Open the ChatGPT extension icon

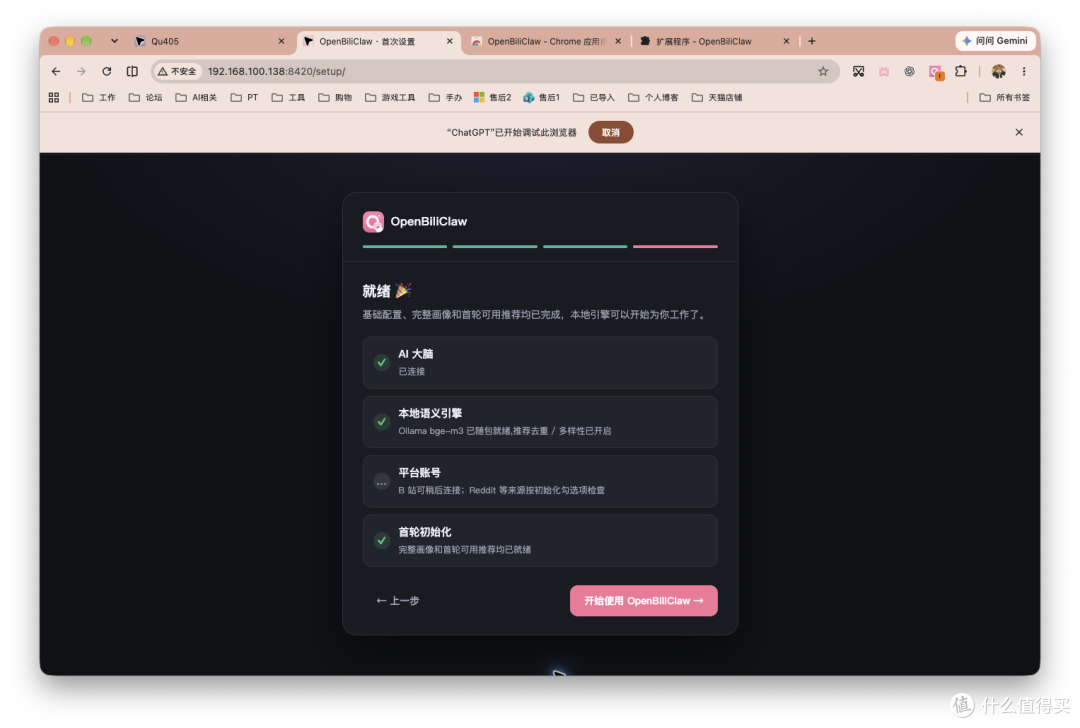910,71
